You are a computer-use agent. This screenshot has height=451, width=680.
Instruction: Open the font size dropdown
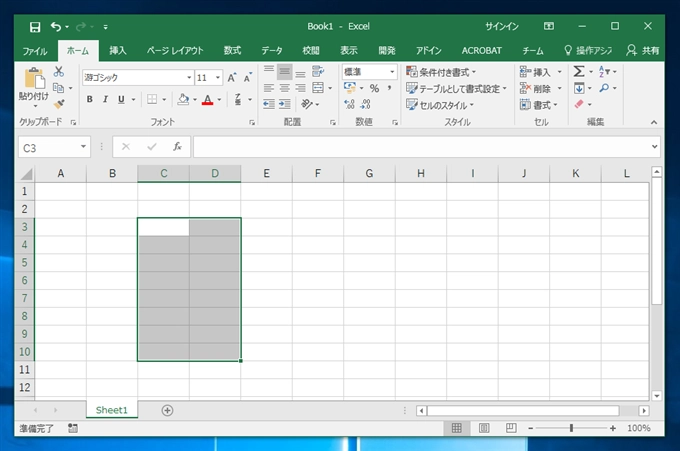click(218, 78)
